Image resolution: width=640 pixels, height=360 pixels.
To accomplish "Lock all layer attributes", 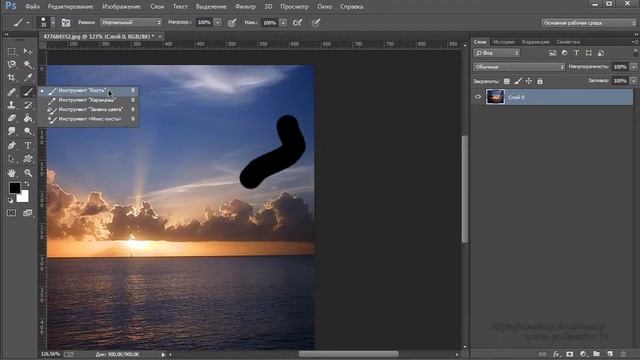I will [540, 81].
